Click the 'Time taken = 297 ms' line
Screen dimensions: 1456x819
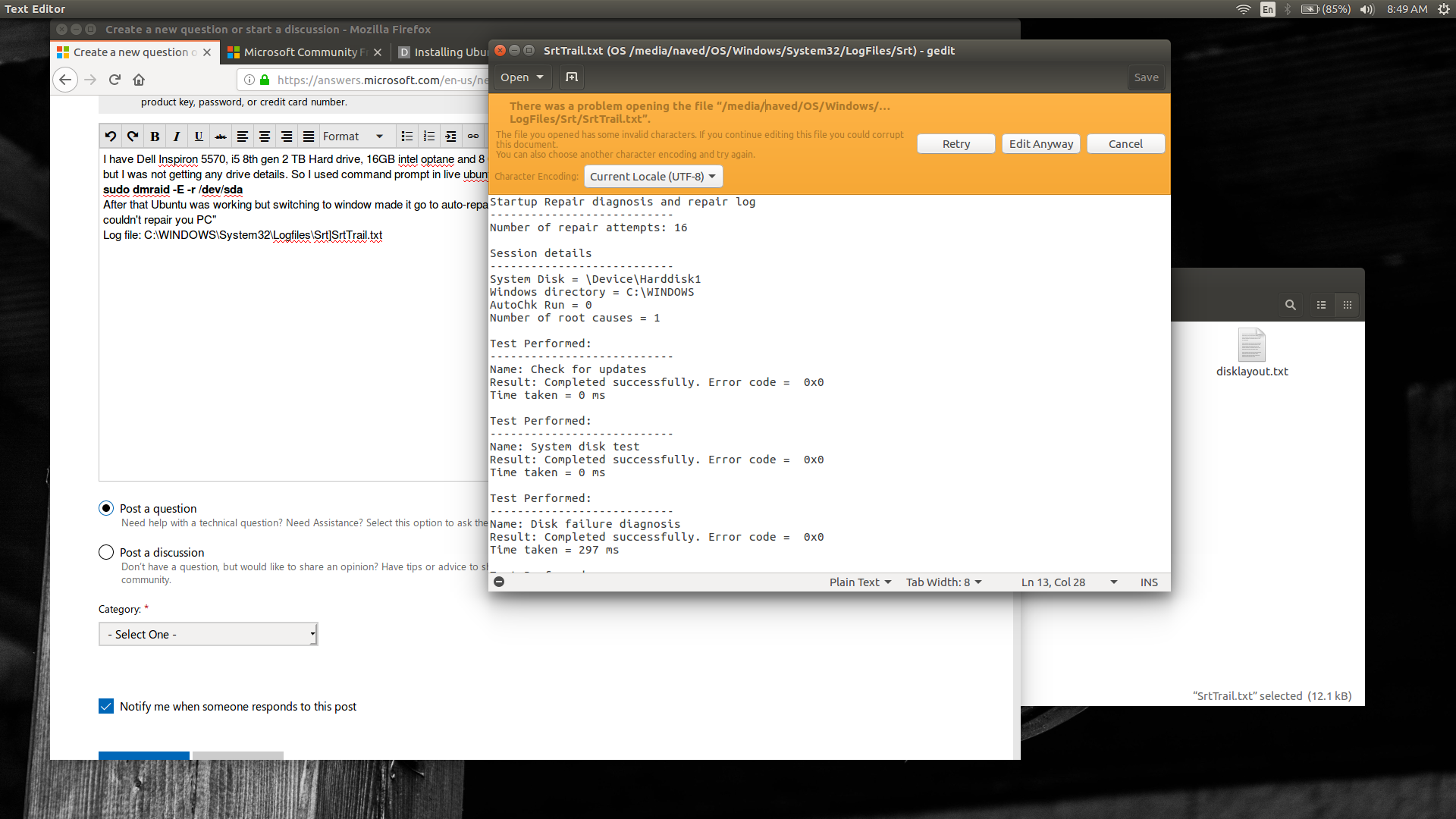click(554, 550)
